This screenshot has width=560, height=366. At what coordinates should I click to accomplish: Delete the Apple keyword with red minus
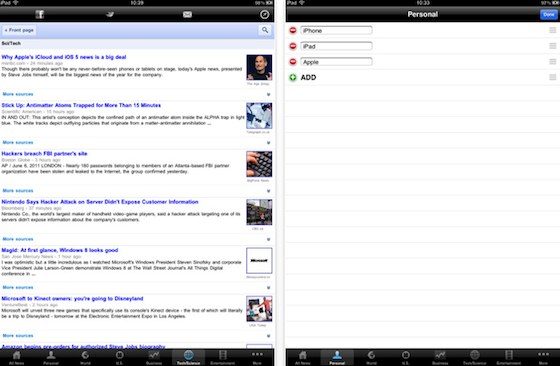293,62
